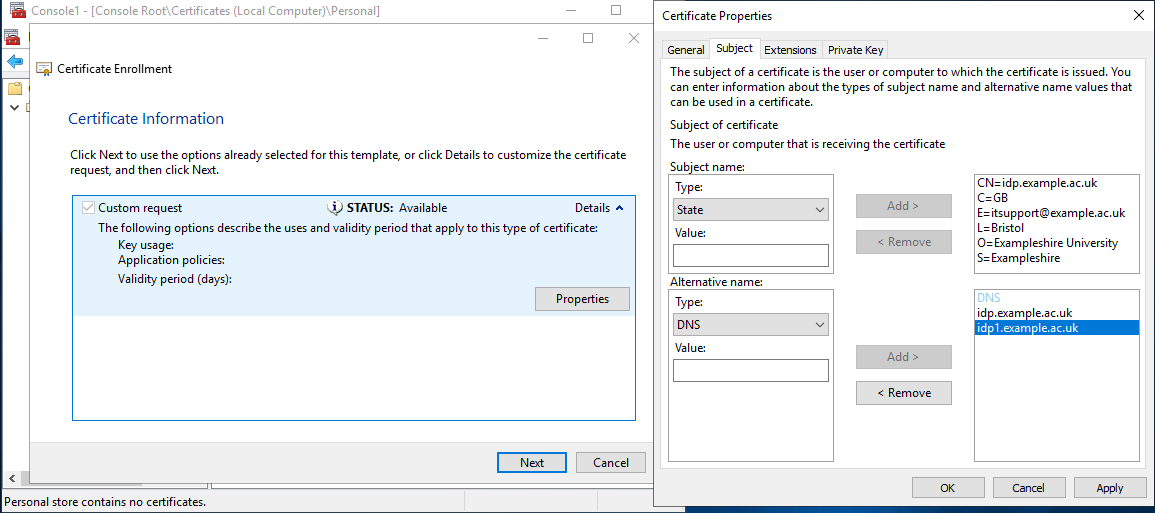Click Apply in Certificate Properties
The image size is (1155, 513).
coord(1109,488)
